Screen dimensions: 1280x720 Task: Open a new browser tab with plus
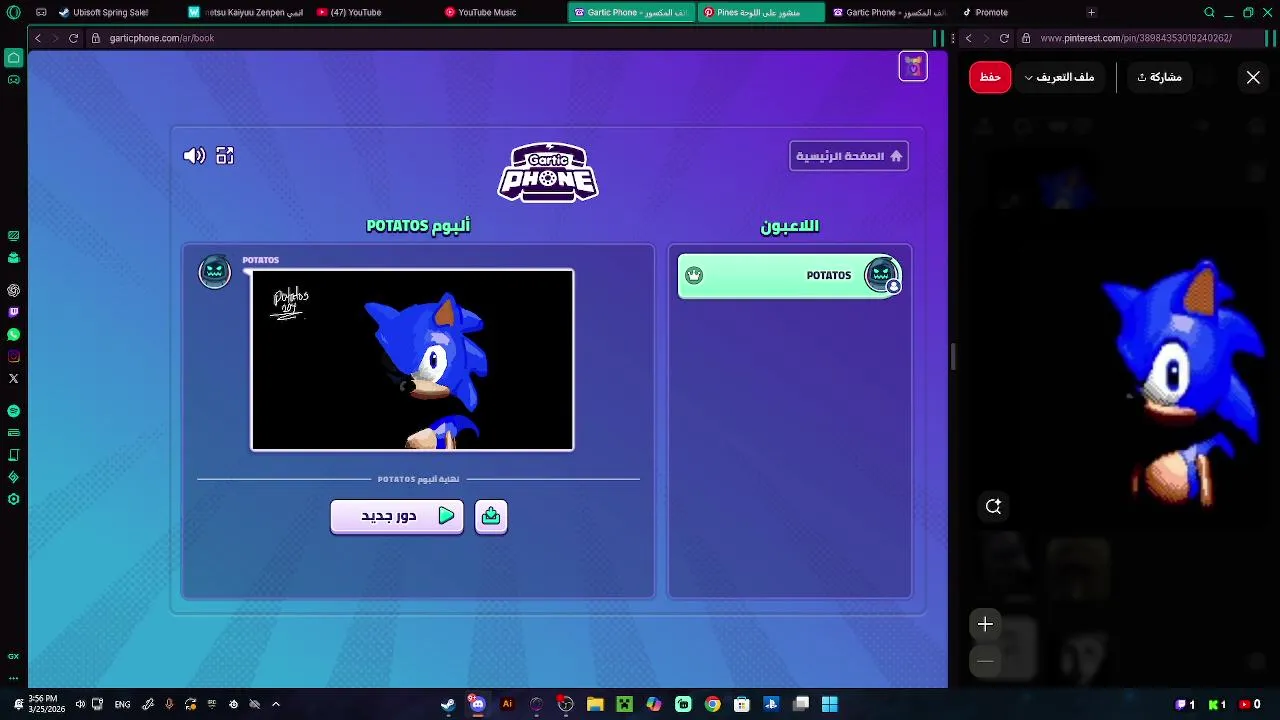point(1091,13)
